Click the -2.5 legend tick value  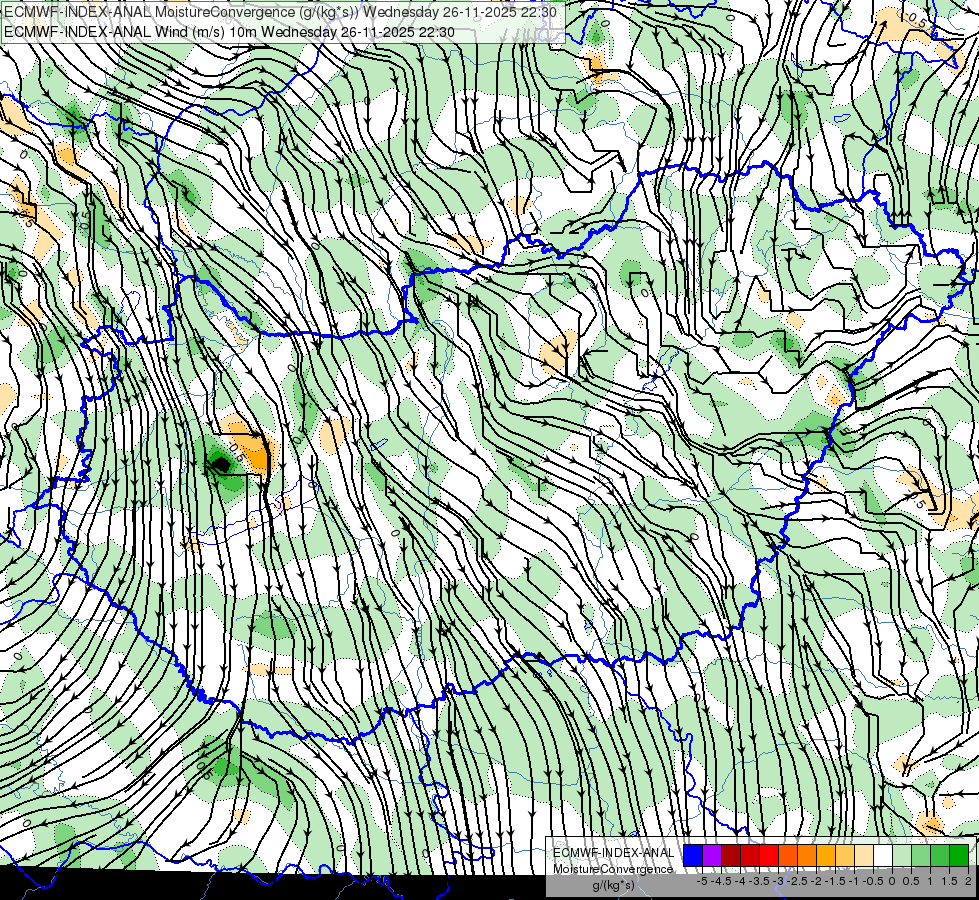click(x=797, y=881)
